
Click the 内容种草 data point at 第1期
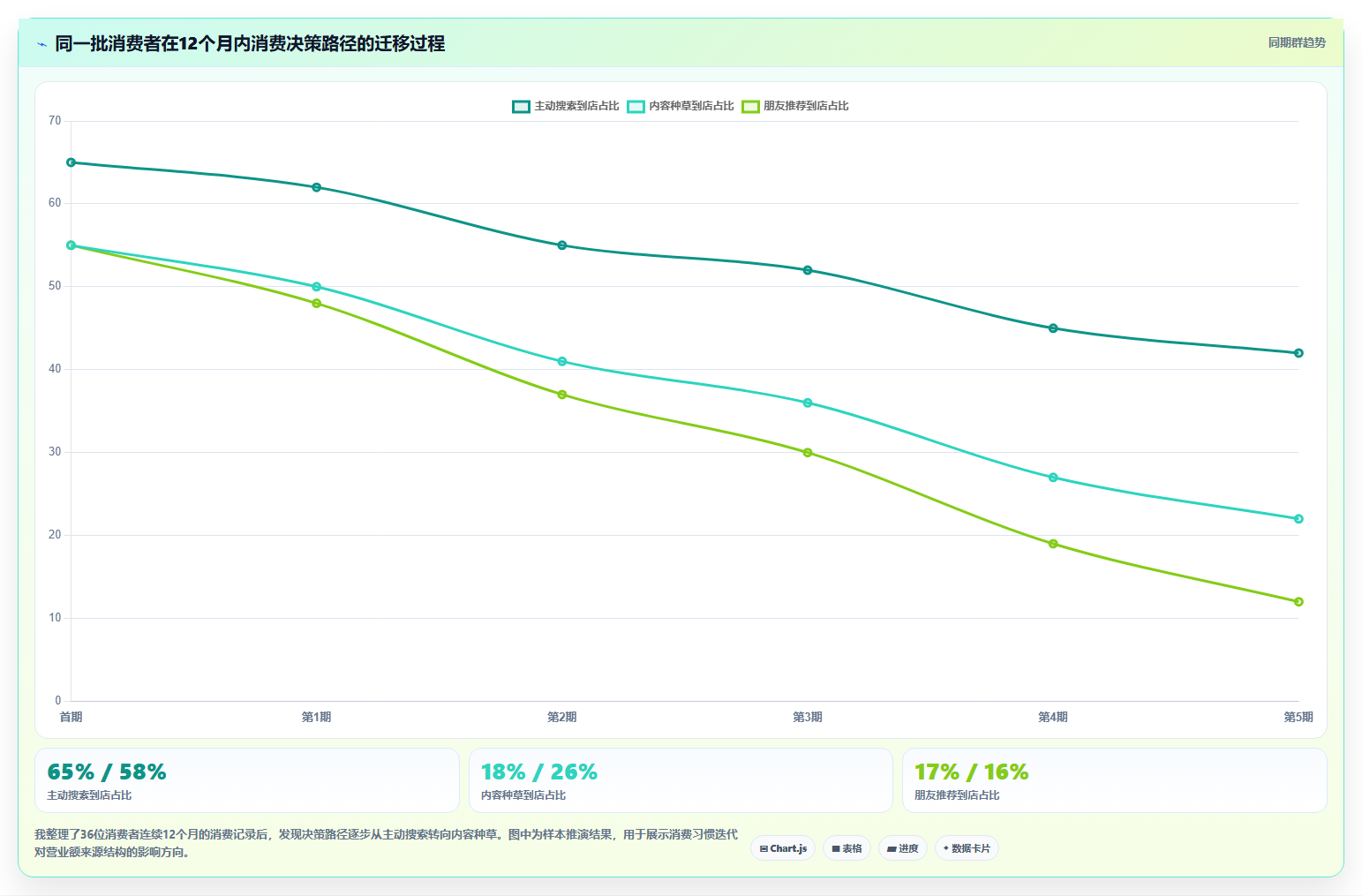pos(316,287)
